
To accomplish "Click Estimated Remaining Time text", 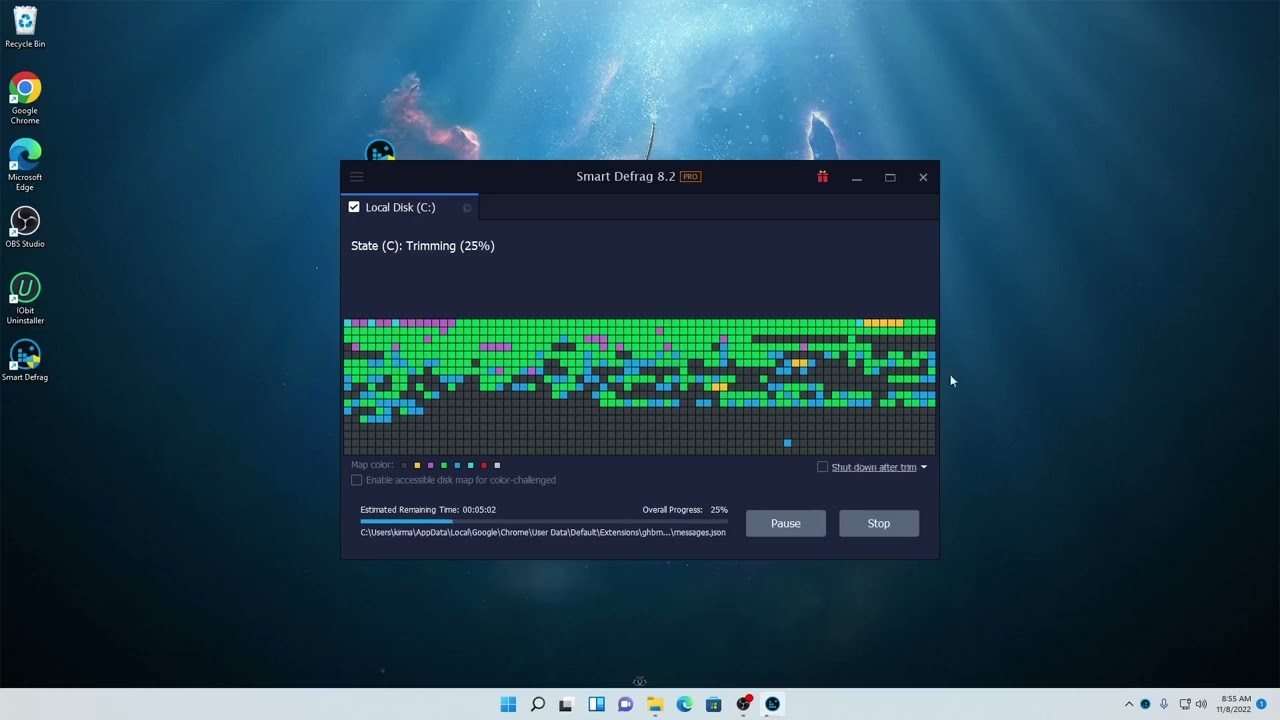I will click(x=428, y=510).
